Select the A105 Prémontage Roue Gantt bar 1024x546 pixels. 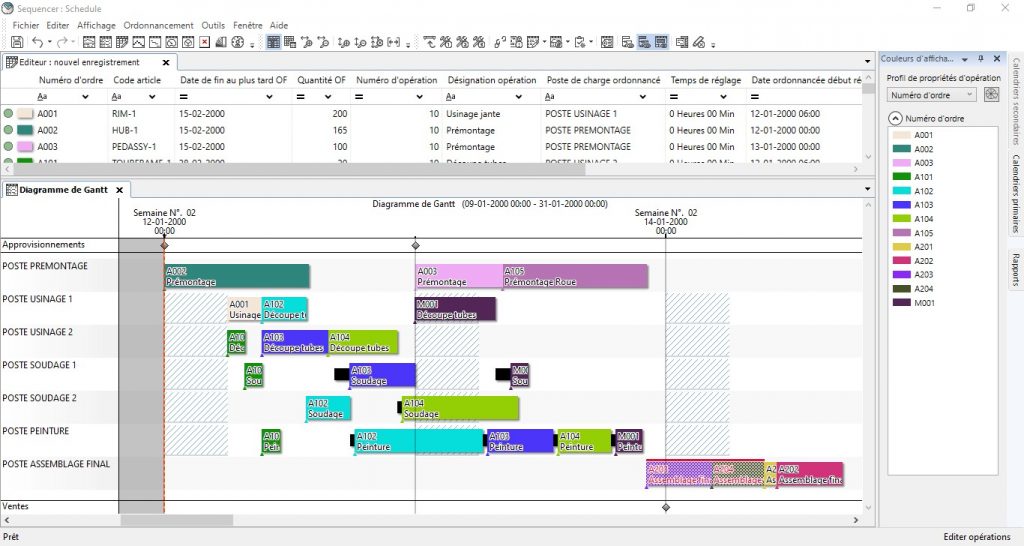575,276
